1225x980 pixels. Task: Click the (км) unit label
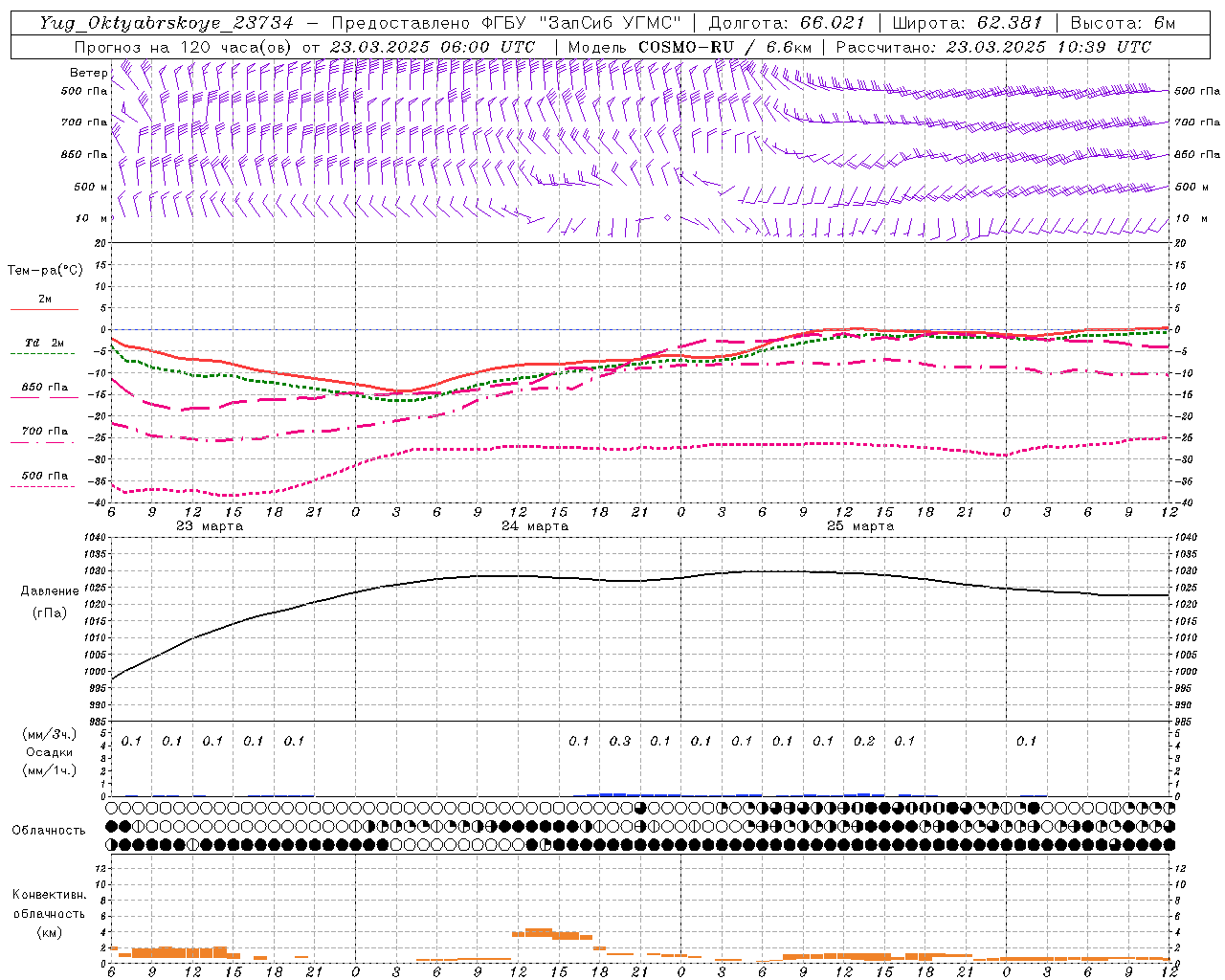click(x=49, y=932)
